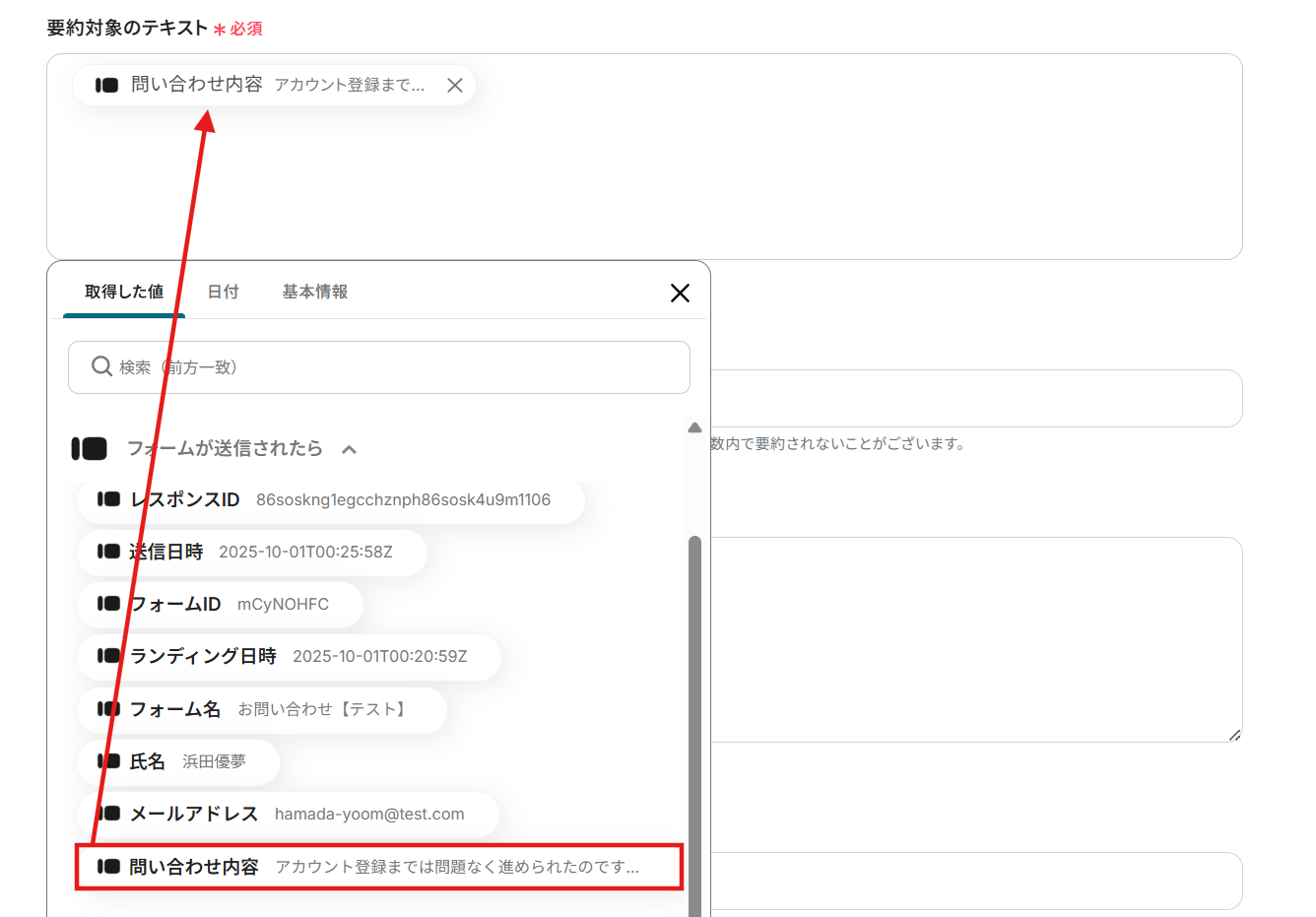Screen dimensions: 1316x917
Task: Click the 要約対象のテキスト field label
Action: (x=127, y=29)
